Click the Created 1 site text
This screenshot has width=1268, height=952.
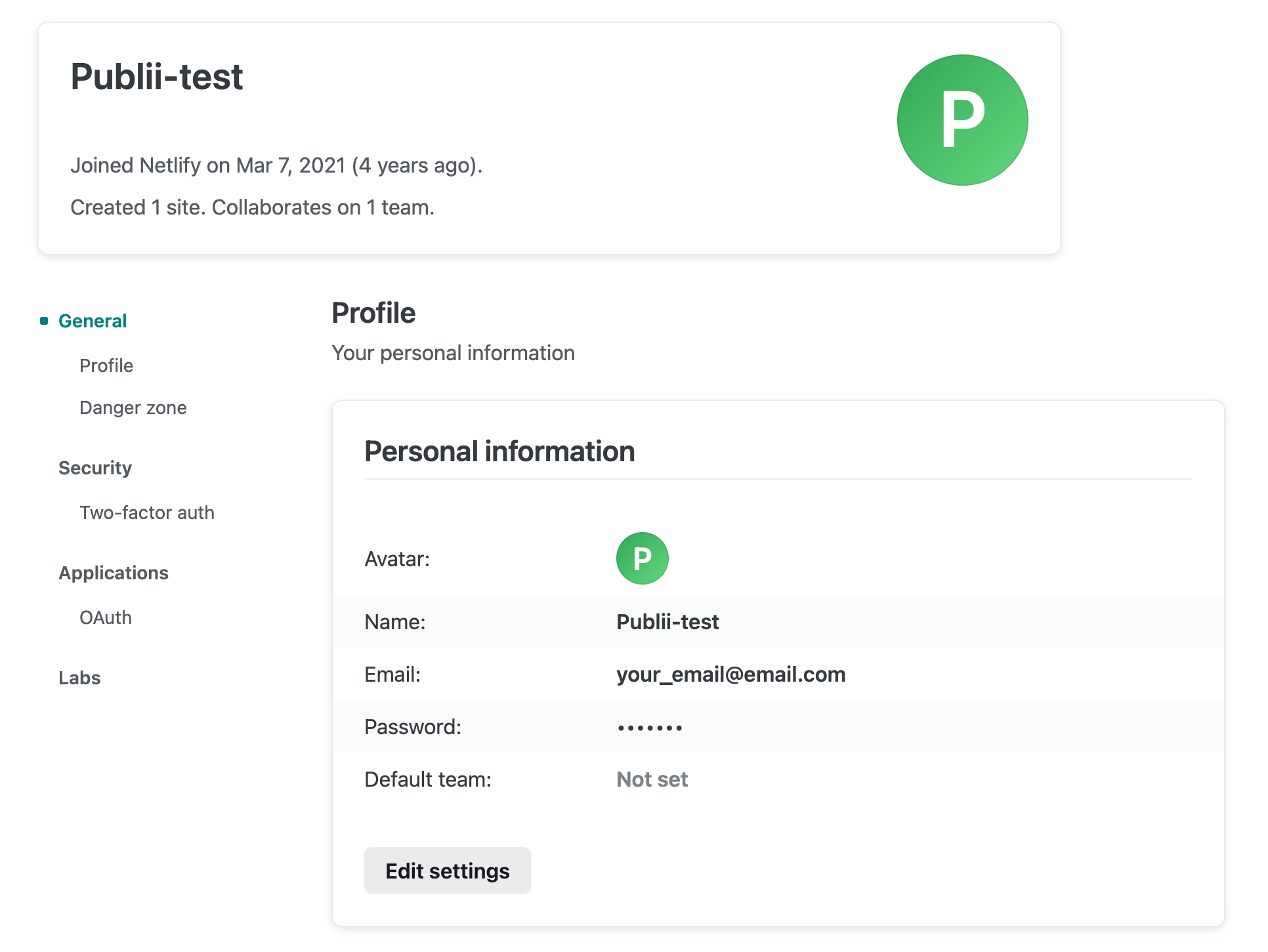[251, 207]
